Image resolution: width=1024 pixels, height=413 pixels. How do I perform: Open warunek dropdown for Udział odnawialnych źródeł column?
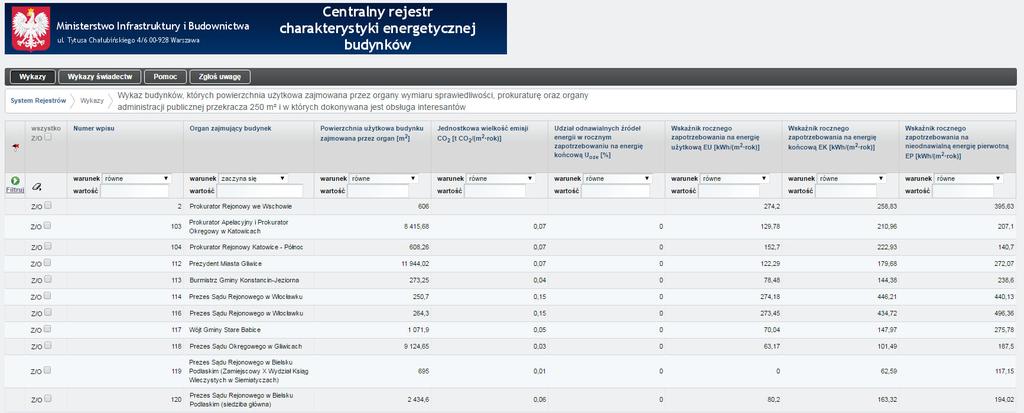pos(617,178)
